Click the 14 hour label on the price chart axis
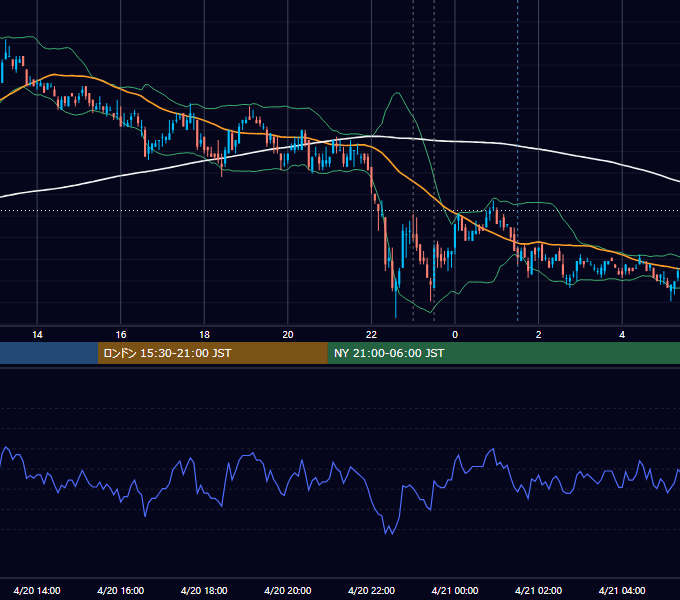This screenshot has height=600, width=680. click(37, 335)
